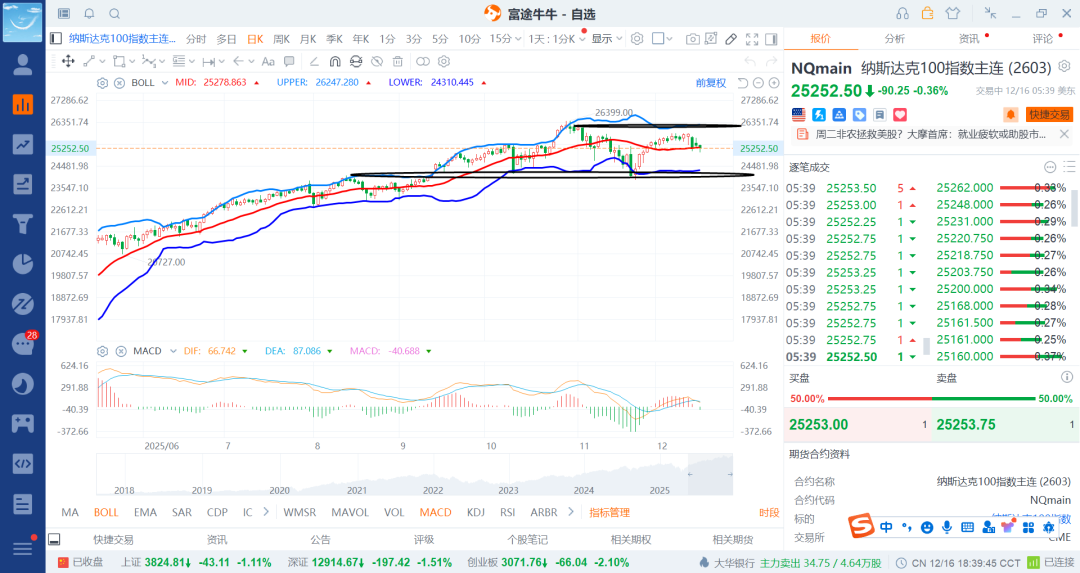Take a chart screenshot with camera icon
This screenshot has width=1080, height=573.
click(692, 39)
